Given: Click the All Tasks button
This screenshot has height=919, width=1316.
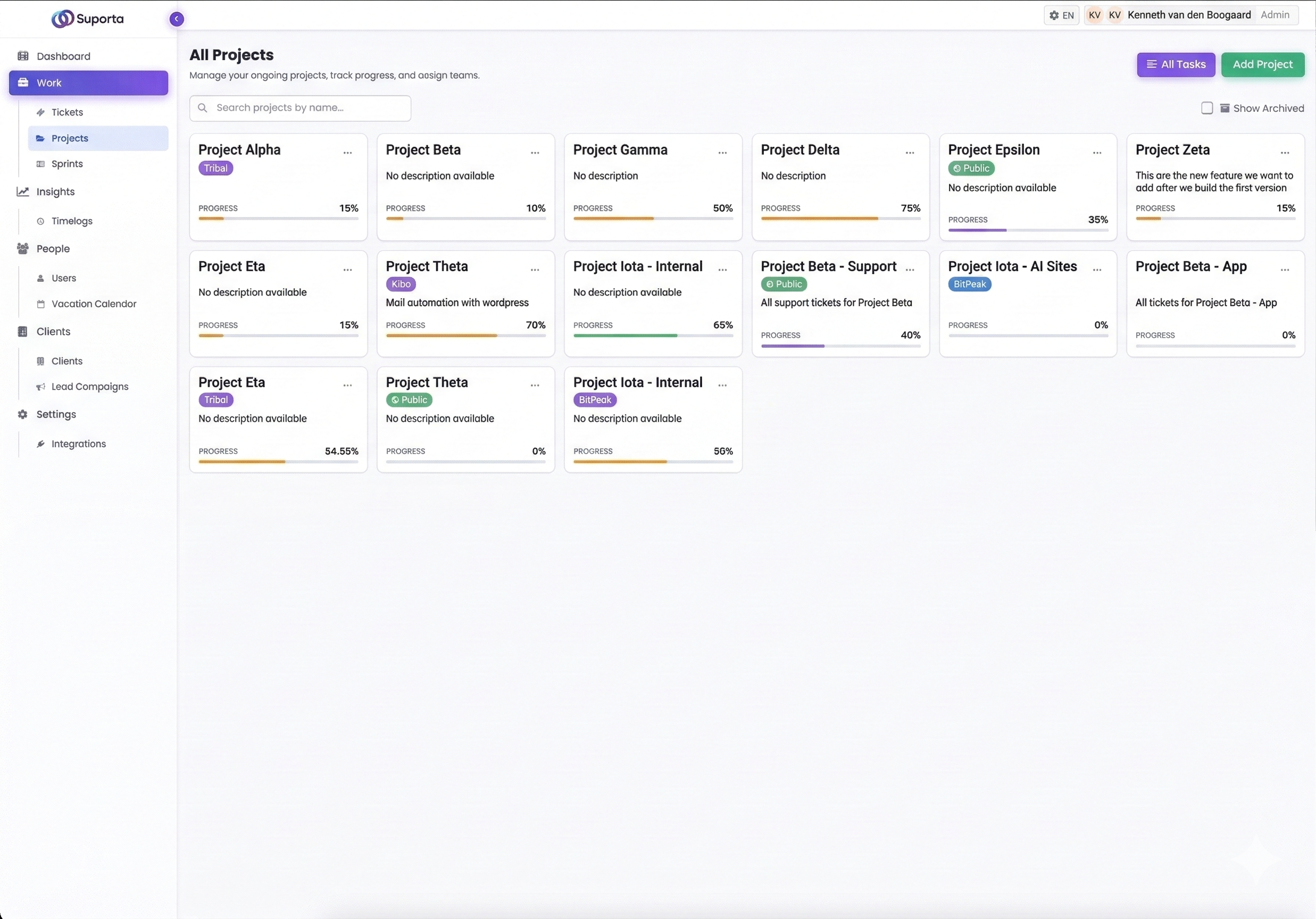Looking at the screenshot, I should click(x=1176, y=64).
